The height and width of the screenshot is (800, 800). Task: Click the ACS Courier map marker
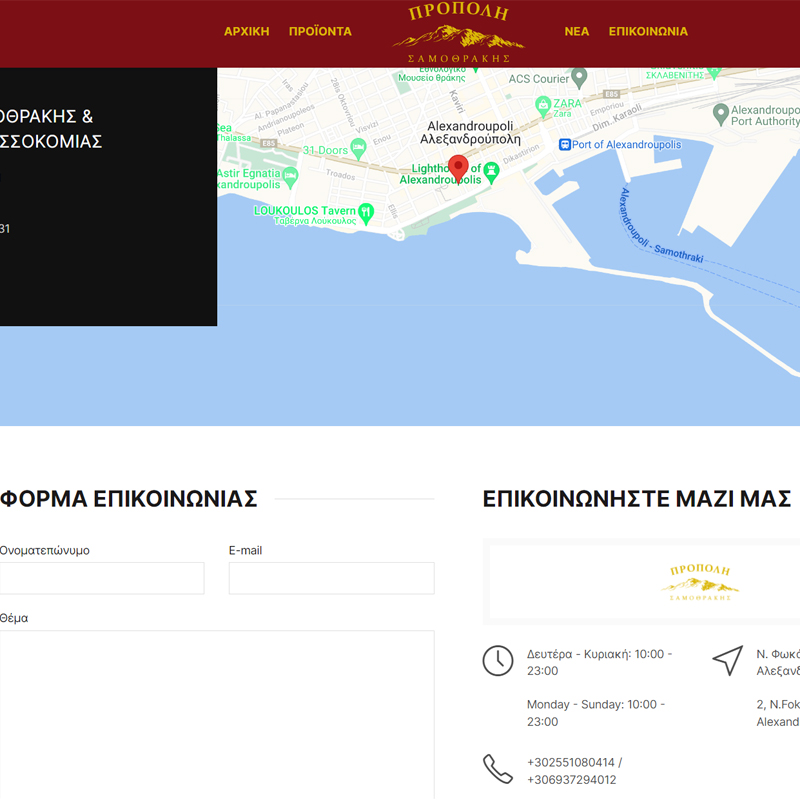click(579, 78)
